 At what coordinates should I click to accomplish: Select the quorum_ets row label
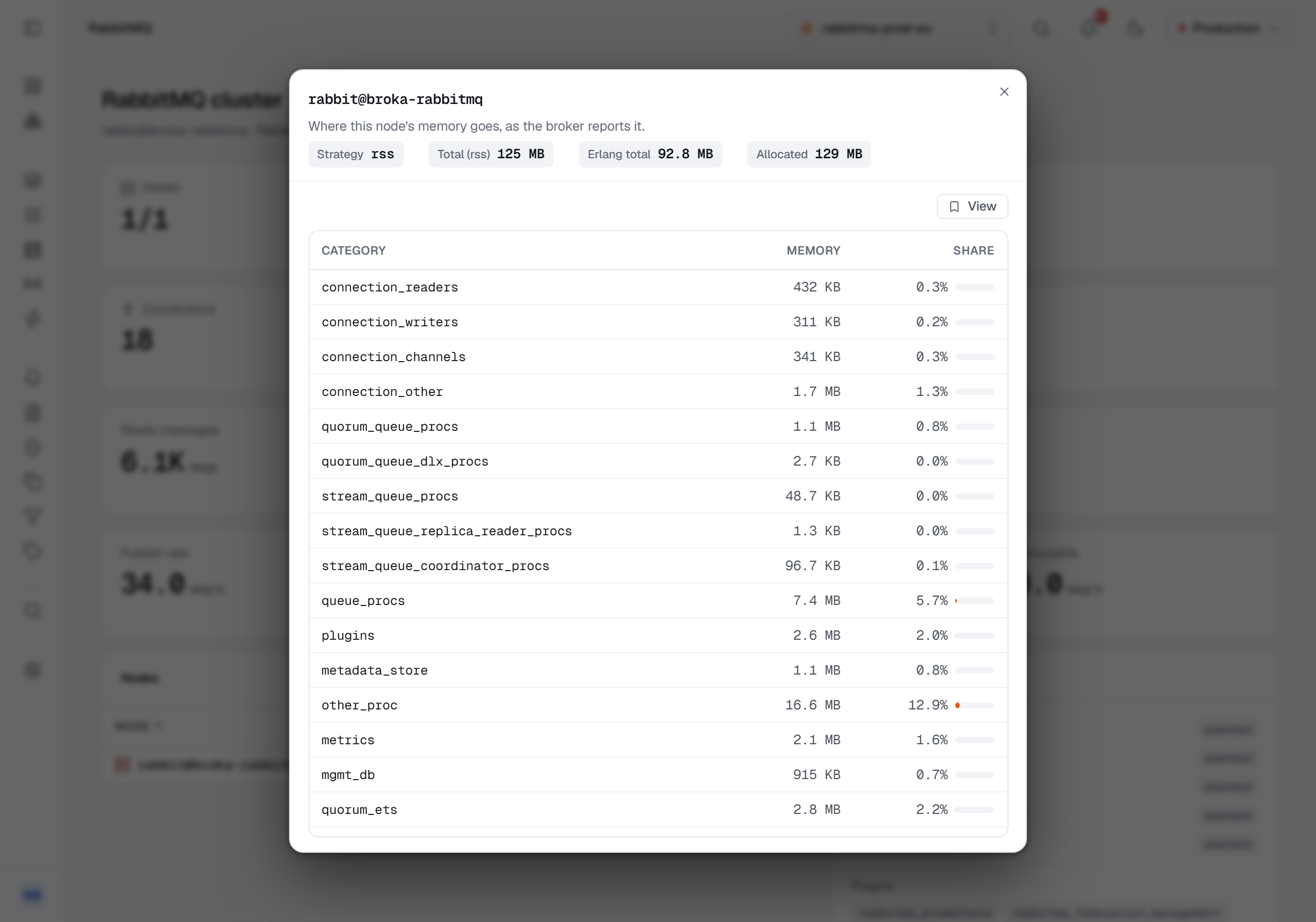(x=359, y=810)
